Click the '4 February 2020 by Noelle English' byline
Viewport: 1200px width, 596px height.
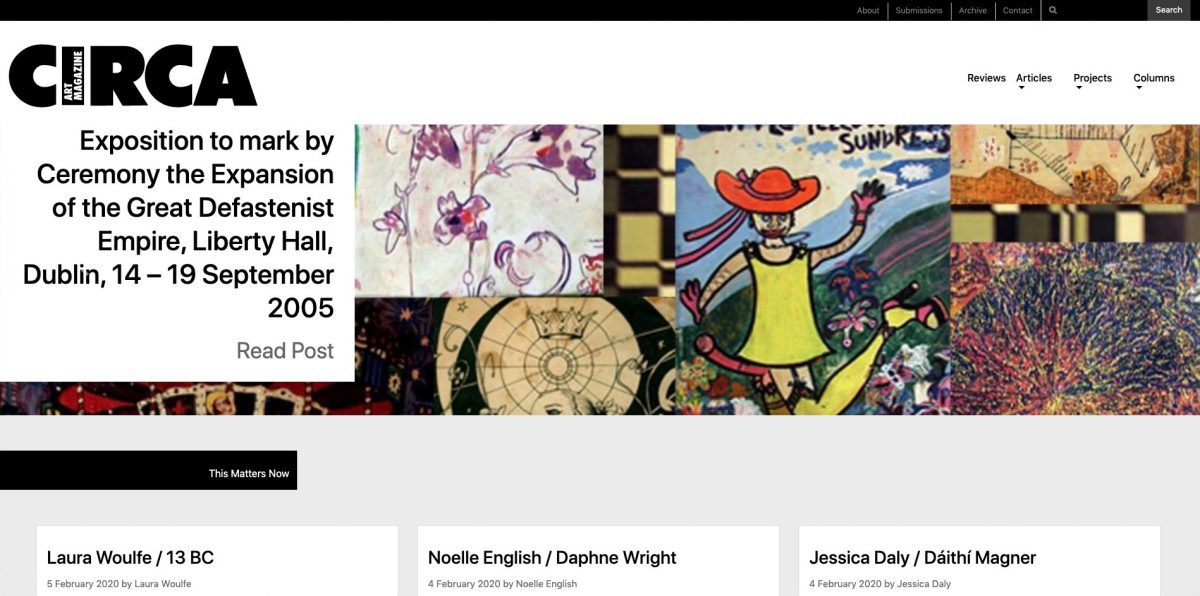[502, 584]
